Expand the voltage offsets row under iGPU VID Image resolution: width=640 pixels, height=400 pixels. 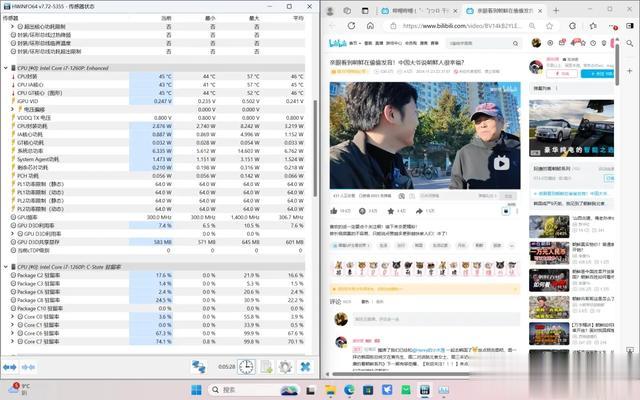point(12,109)
